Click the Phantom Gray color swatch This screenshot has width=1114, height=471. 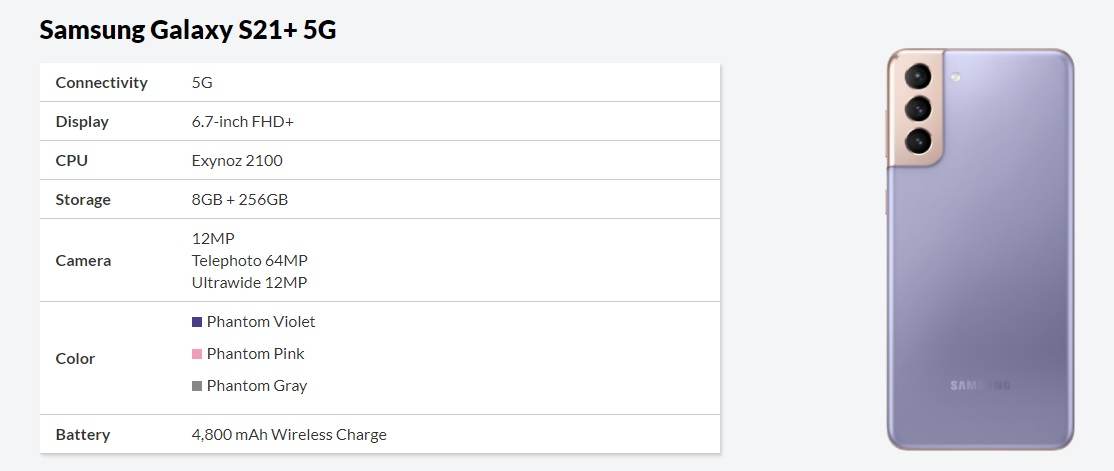[197, 386]
